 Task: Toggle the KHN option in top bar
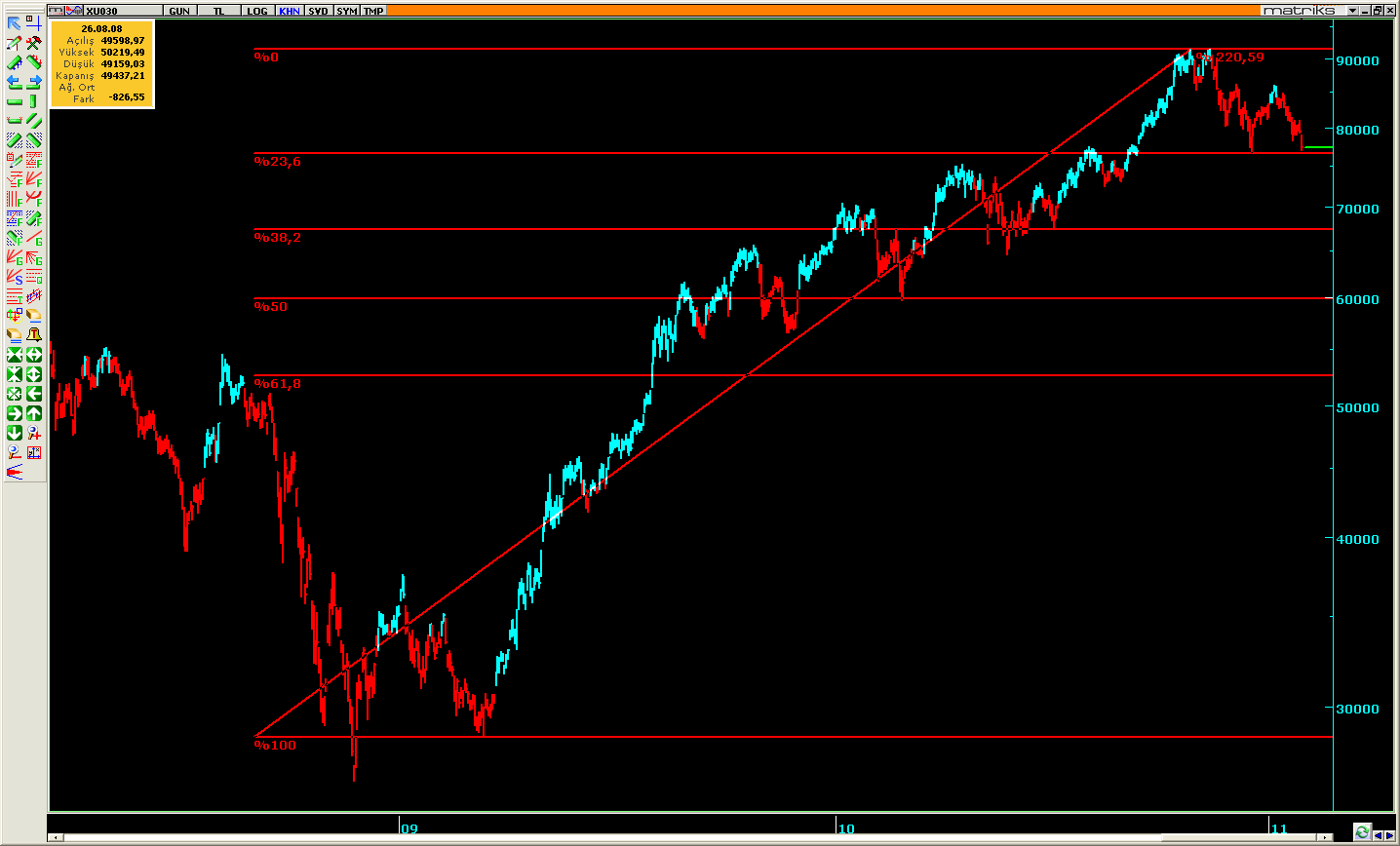pyautogui.click(x=290, y=11)
